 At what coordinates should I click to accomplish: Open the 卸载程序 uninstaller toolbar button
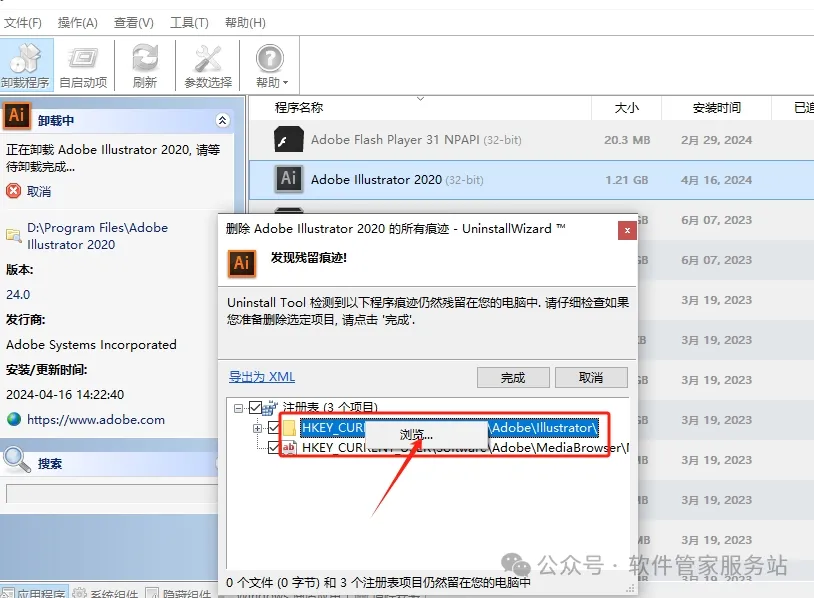point(25,65)
